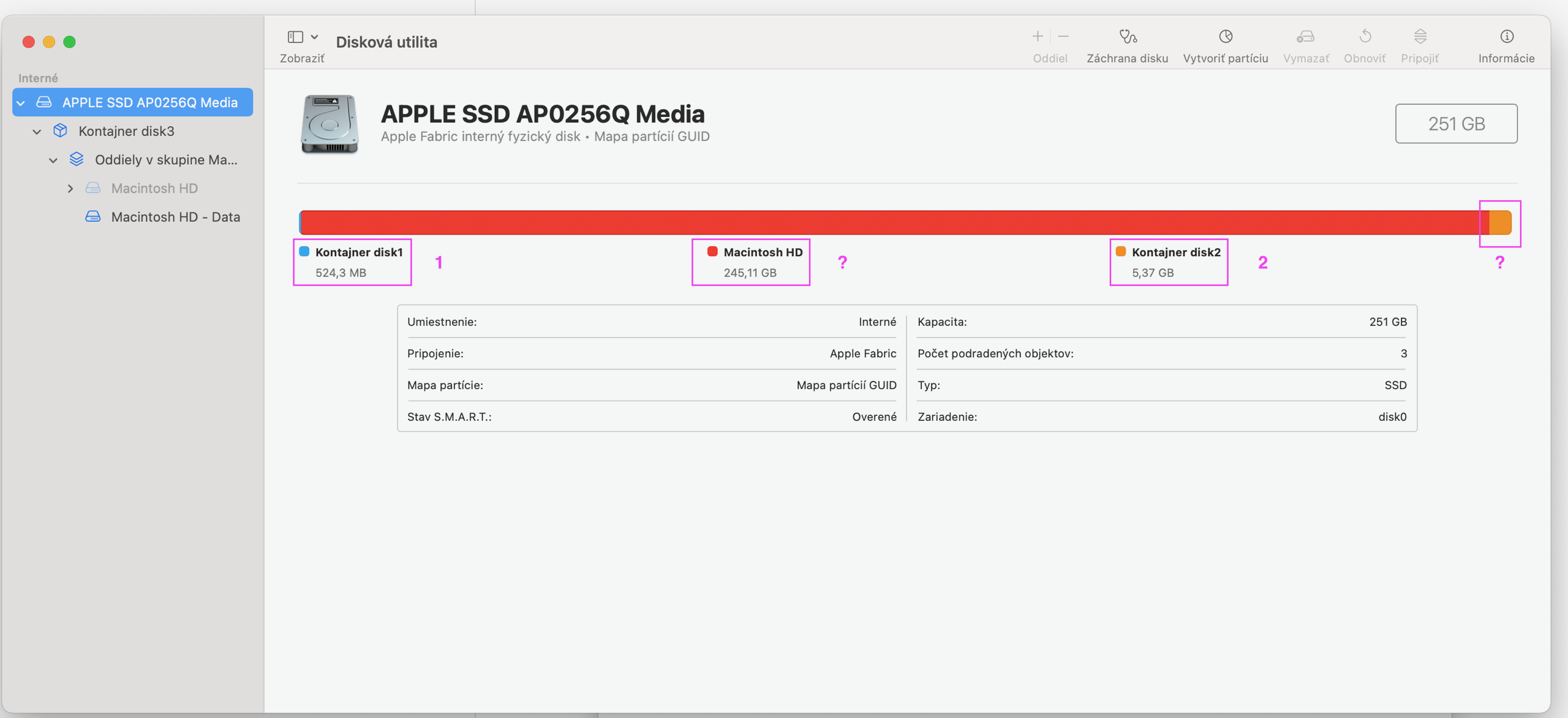Click the Záchrana disku first aid icon
The width and height of the screenshot is (1568, 718).
pyautogui.click(x=1127, y=37)
